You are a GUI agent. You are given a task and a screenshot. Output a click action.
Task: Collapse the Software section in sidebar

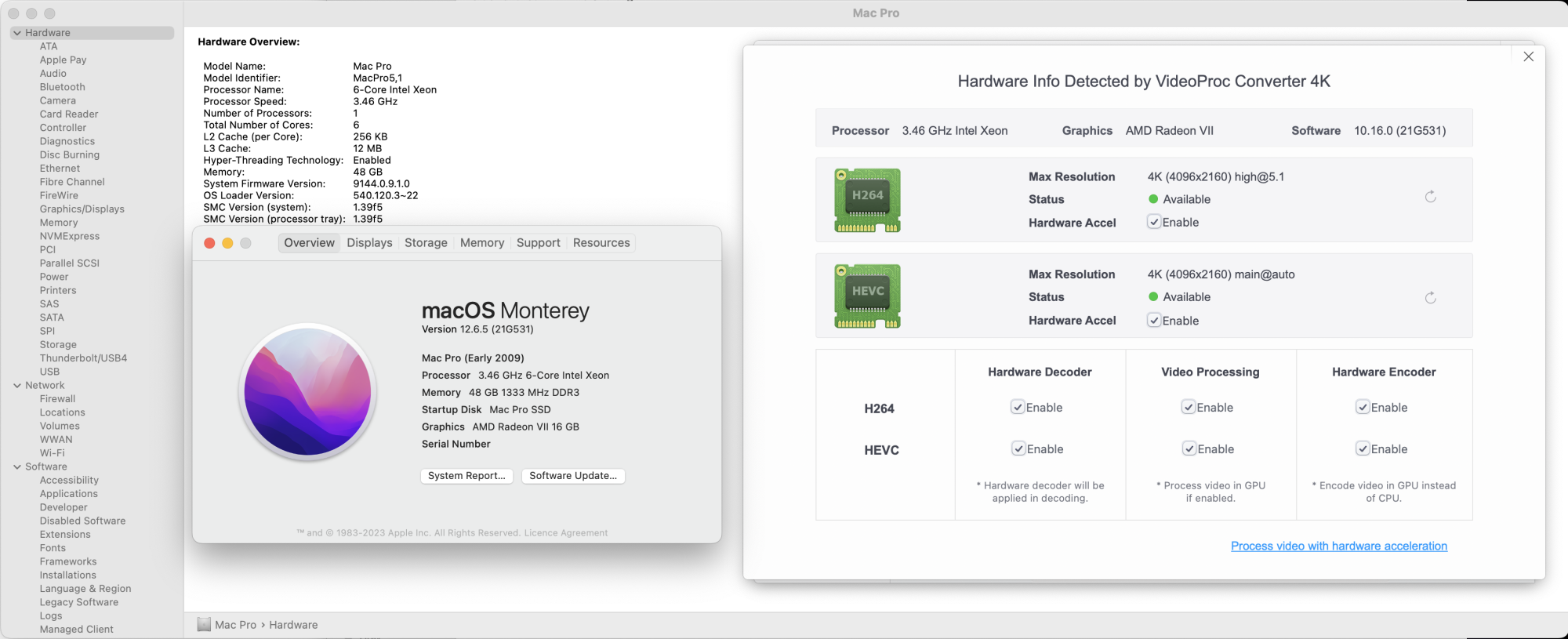pos(17,467)
